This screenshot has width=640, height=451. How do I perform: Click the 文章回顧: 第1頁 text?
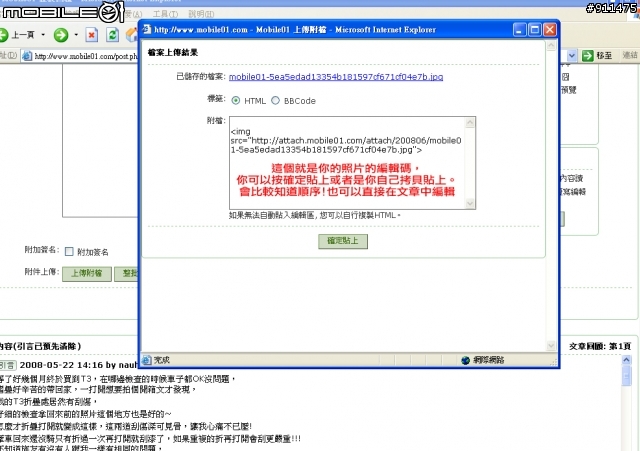600,346
